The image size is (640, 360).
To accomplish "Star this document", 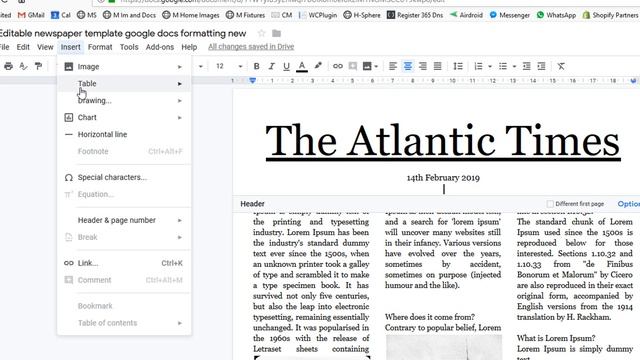I will (x=261, y=33).
